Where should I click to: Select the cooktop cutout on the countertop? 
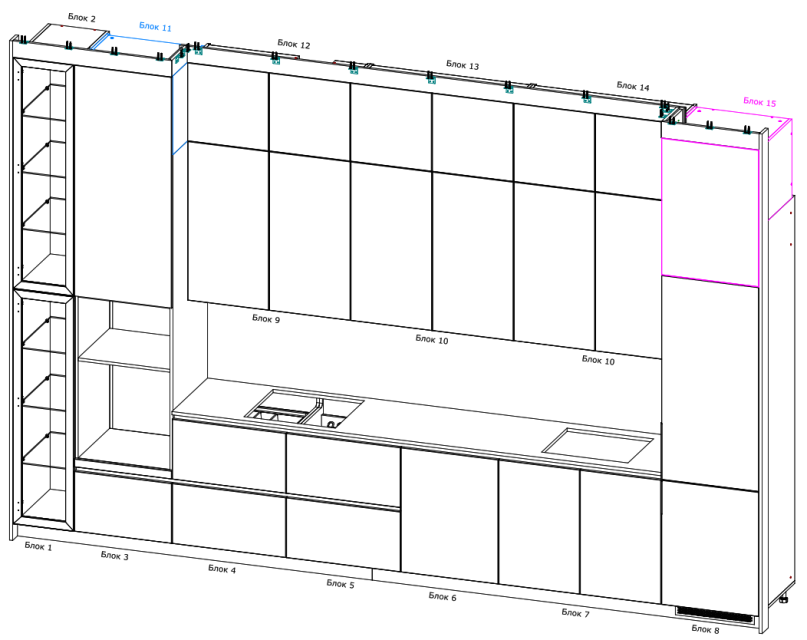[599, 442]
